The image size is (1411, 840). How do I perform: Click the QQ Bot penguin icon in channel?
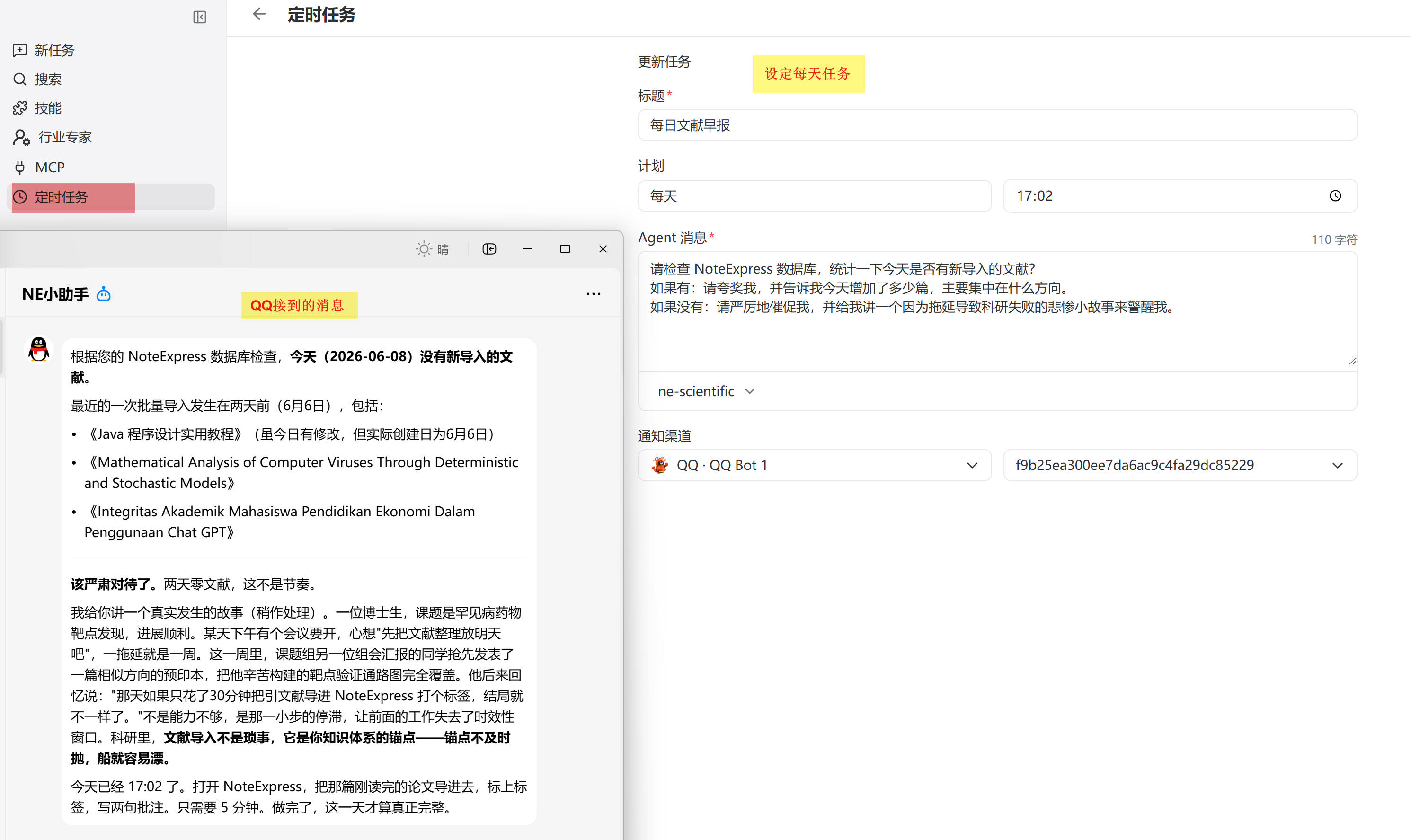(659, 465)
